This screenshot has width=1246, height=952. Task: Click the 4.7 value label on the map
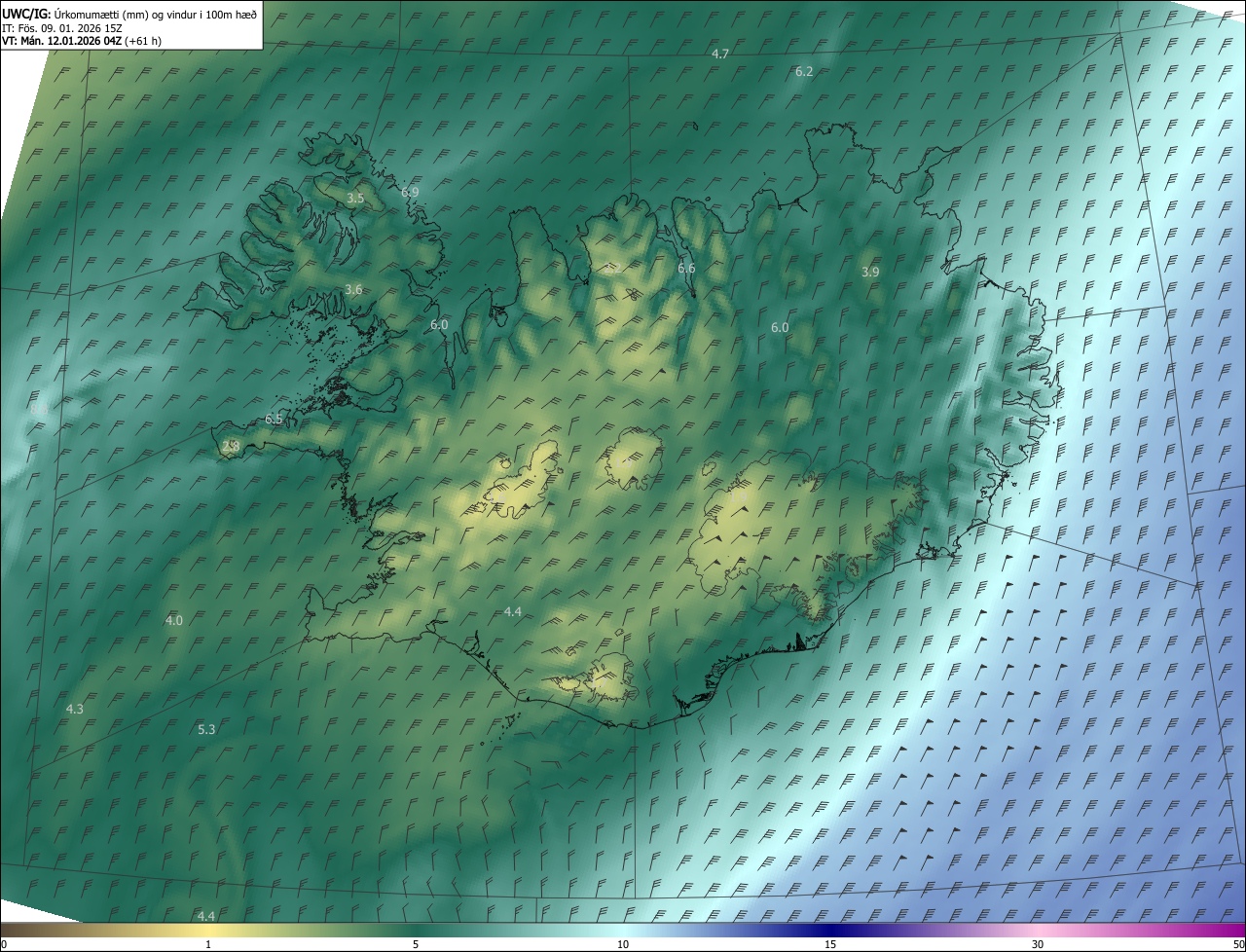tap(720, 55)
